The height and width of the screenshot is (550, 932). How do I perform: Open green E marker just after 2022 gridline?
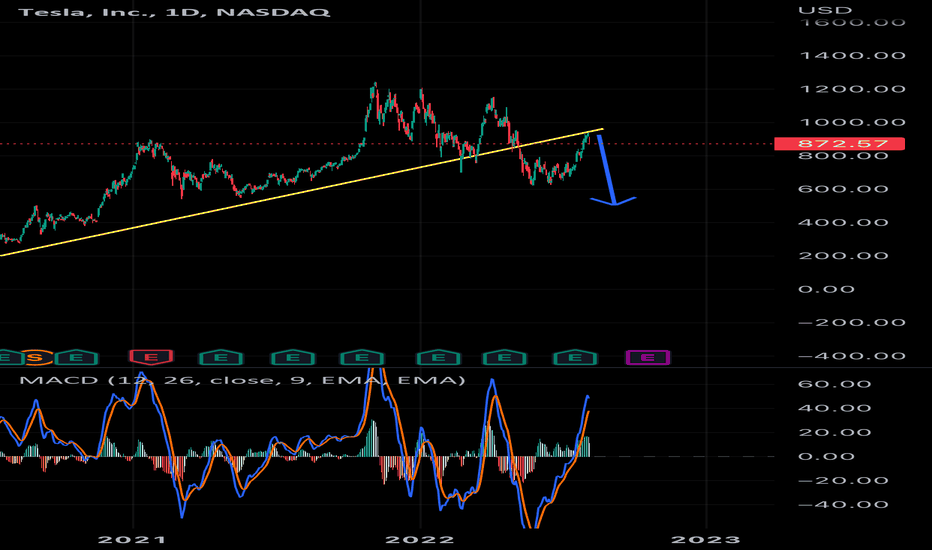[x=439, y=357]
